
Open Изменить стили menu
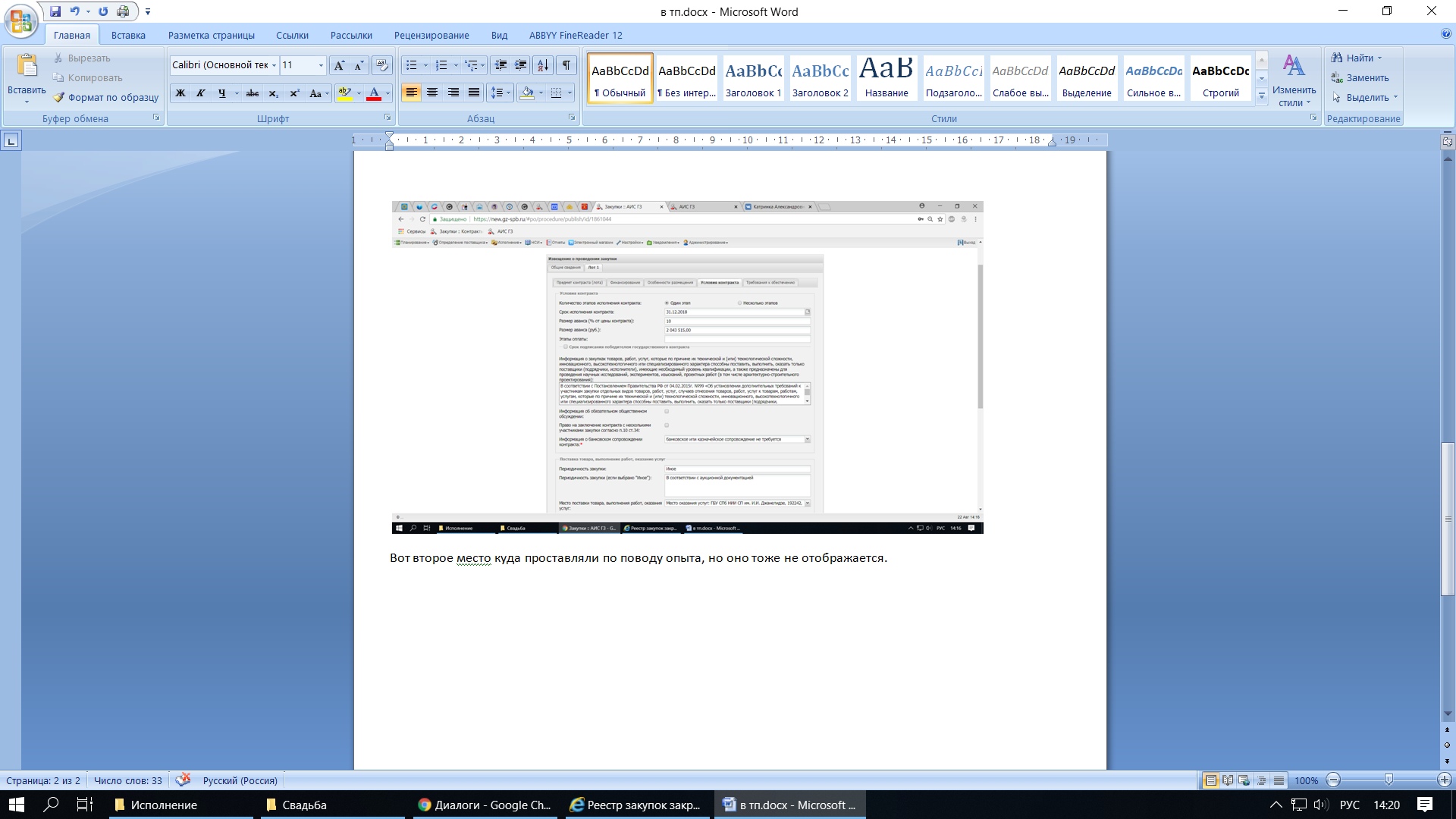[1294, 80]
